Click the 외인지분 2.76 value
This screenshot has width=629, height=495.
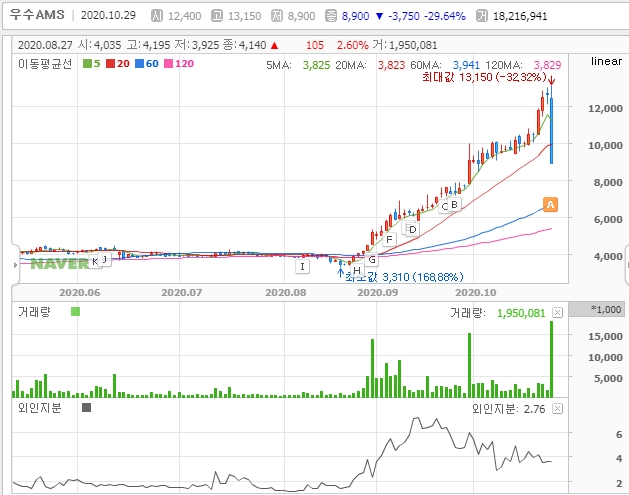[x=535, y=409]
